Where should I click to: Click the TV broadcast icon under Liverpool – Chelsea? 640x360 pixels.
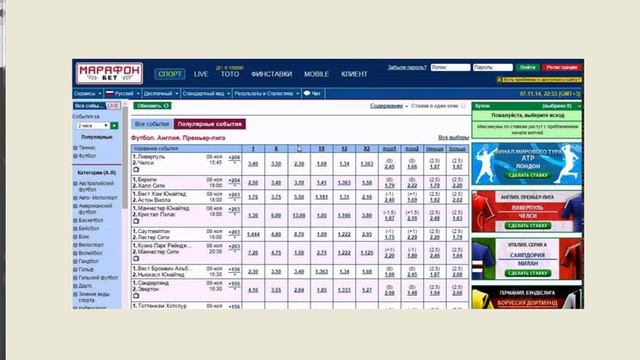(x=136, y=169)
